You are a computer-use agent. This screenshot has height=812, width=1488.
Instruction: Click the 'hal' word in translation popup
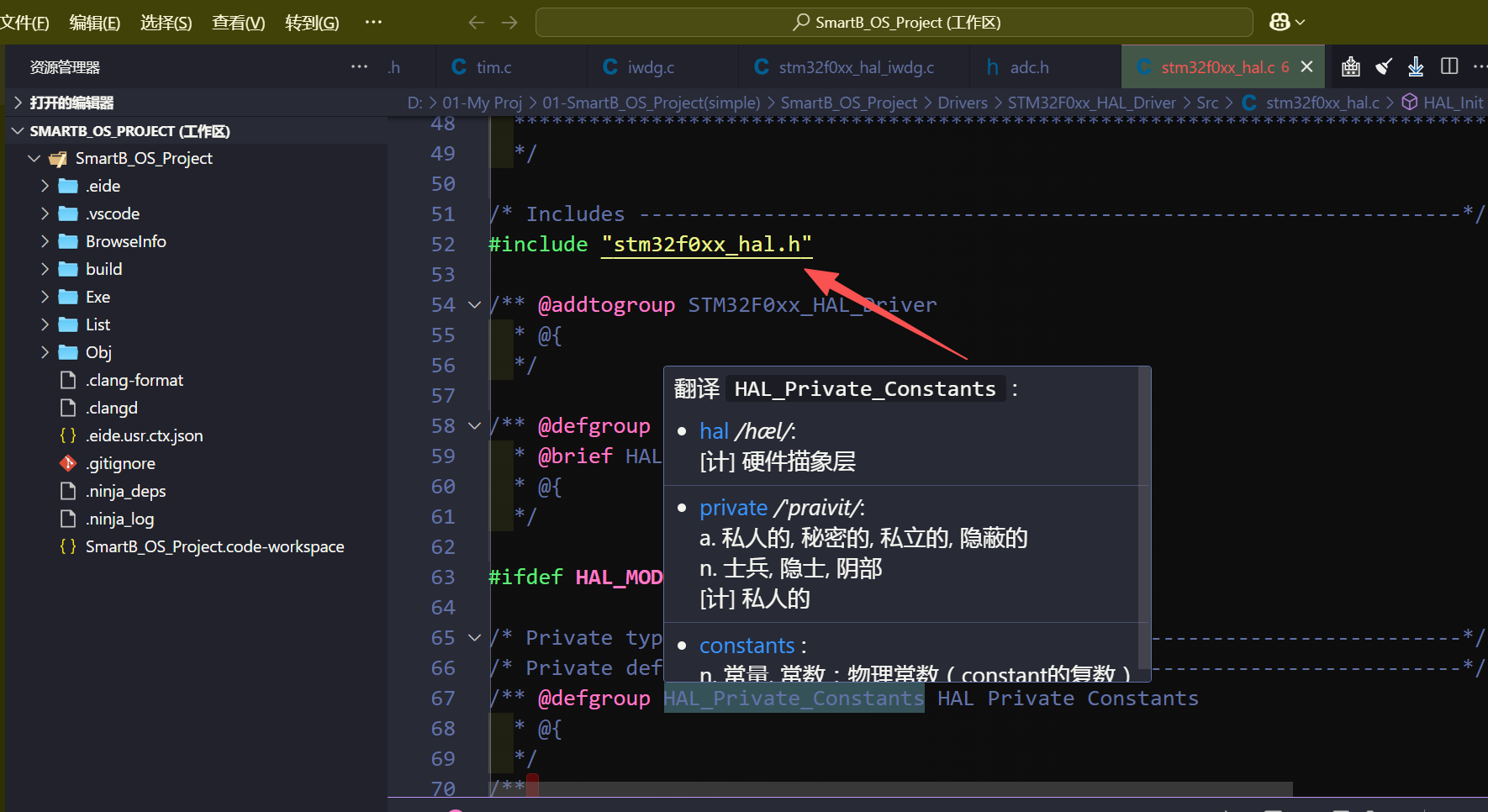pyautogui.click(x=714, y=431)
